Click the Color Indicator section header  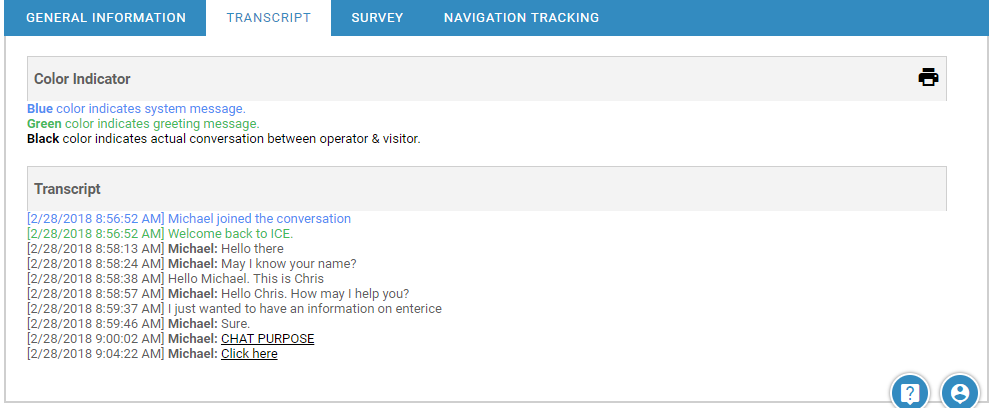82,79
